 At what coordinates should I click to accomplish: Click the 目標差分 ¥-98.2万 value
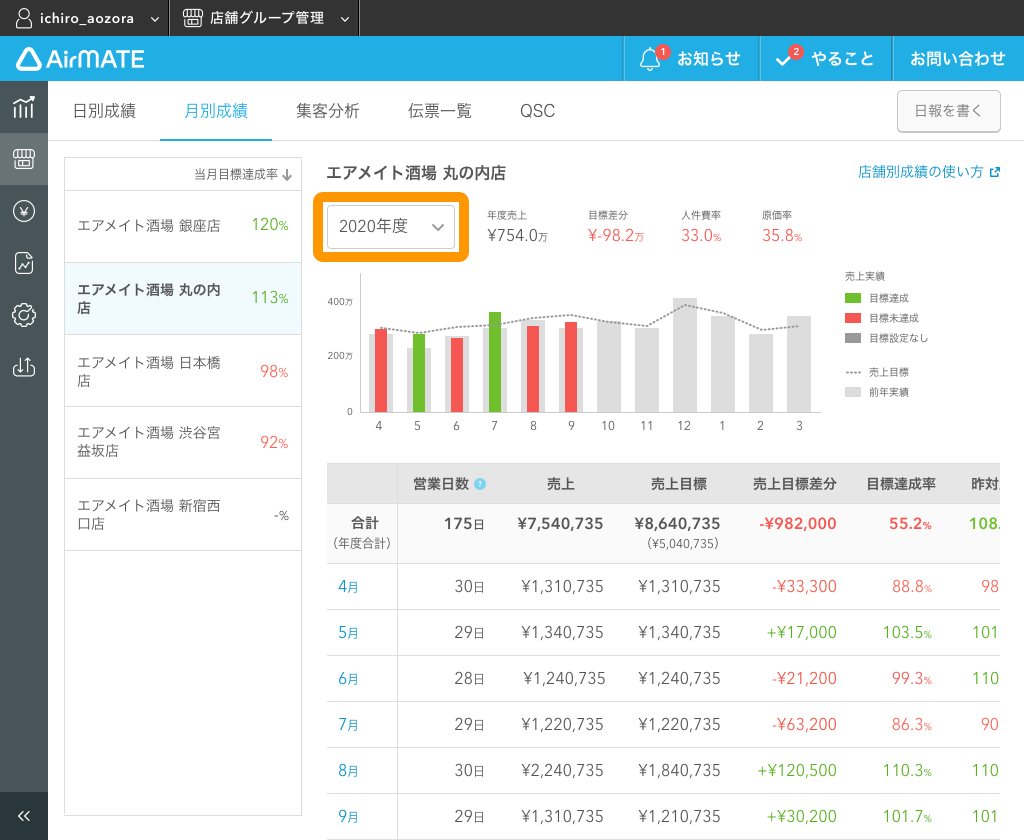[x=616, y=235]
